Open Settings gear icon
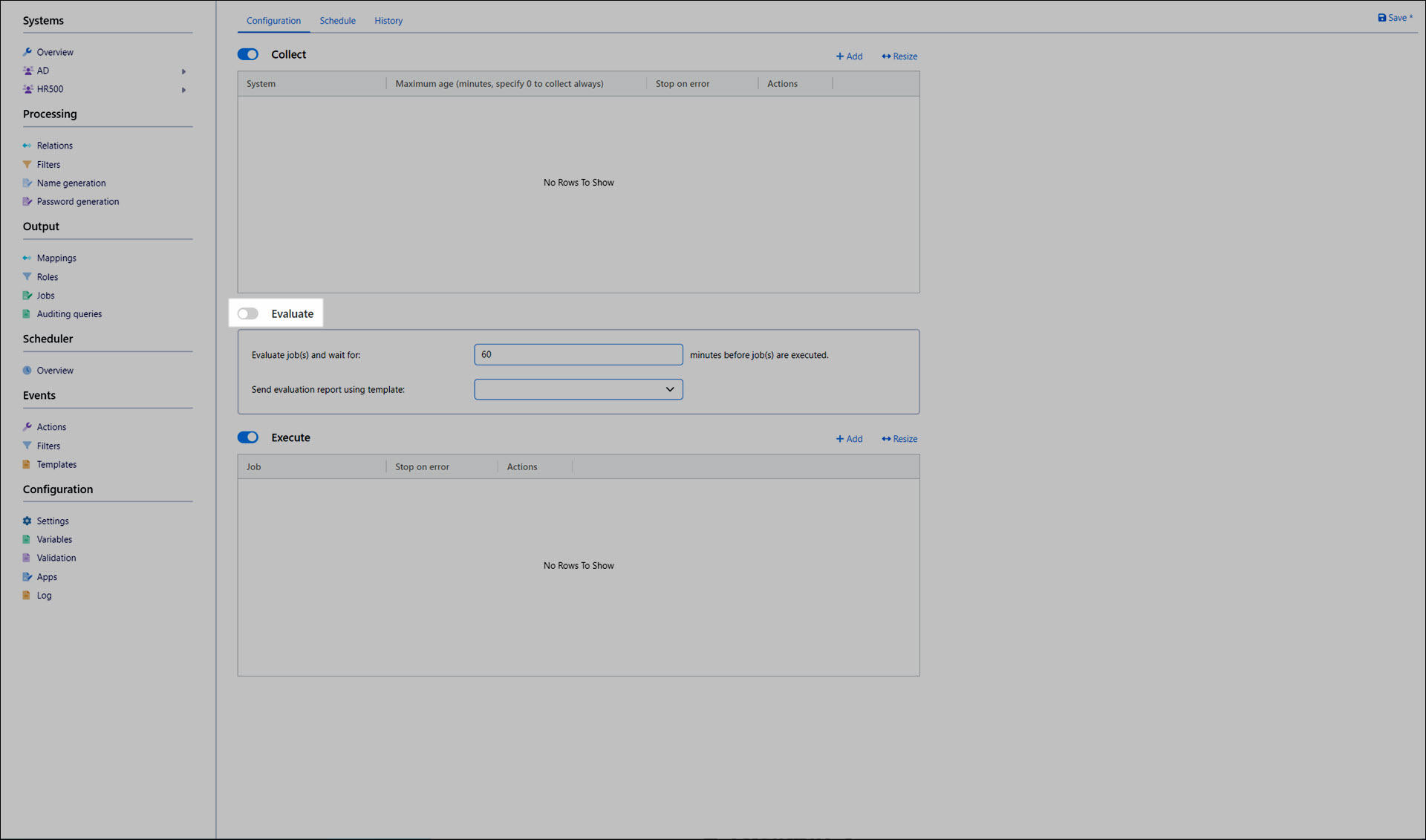The image size is (1426, 840). pos(27,521)
